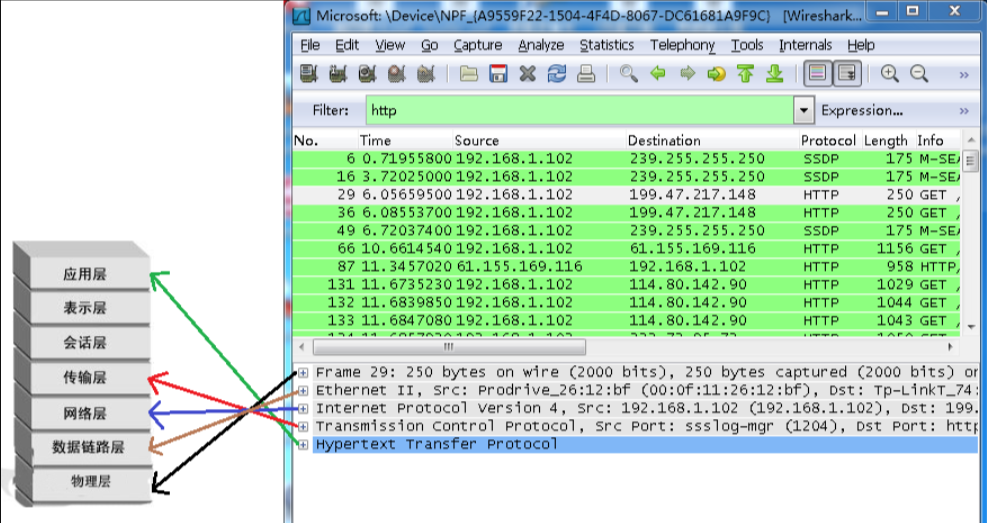Jump to the first packet icon
The height and width of the screenshot is (523, 987).
coord(746,74)
